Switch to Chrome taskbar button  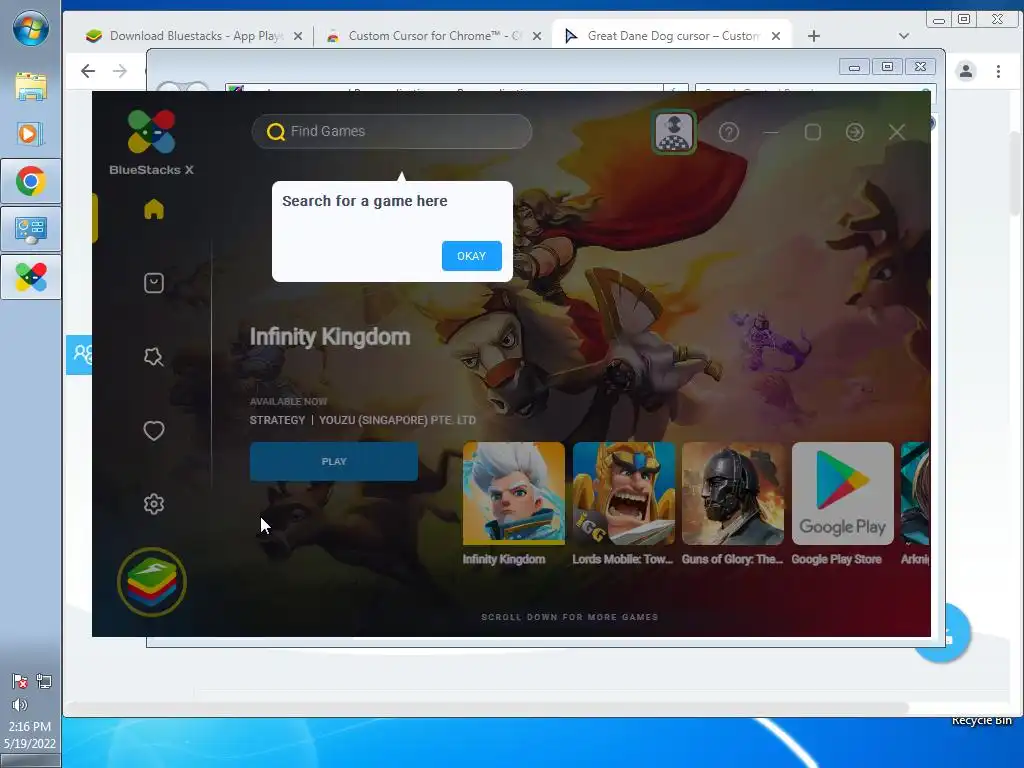[x=31, y=181]
